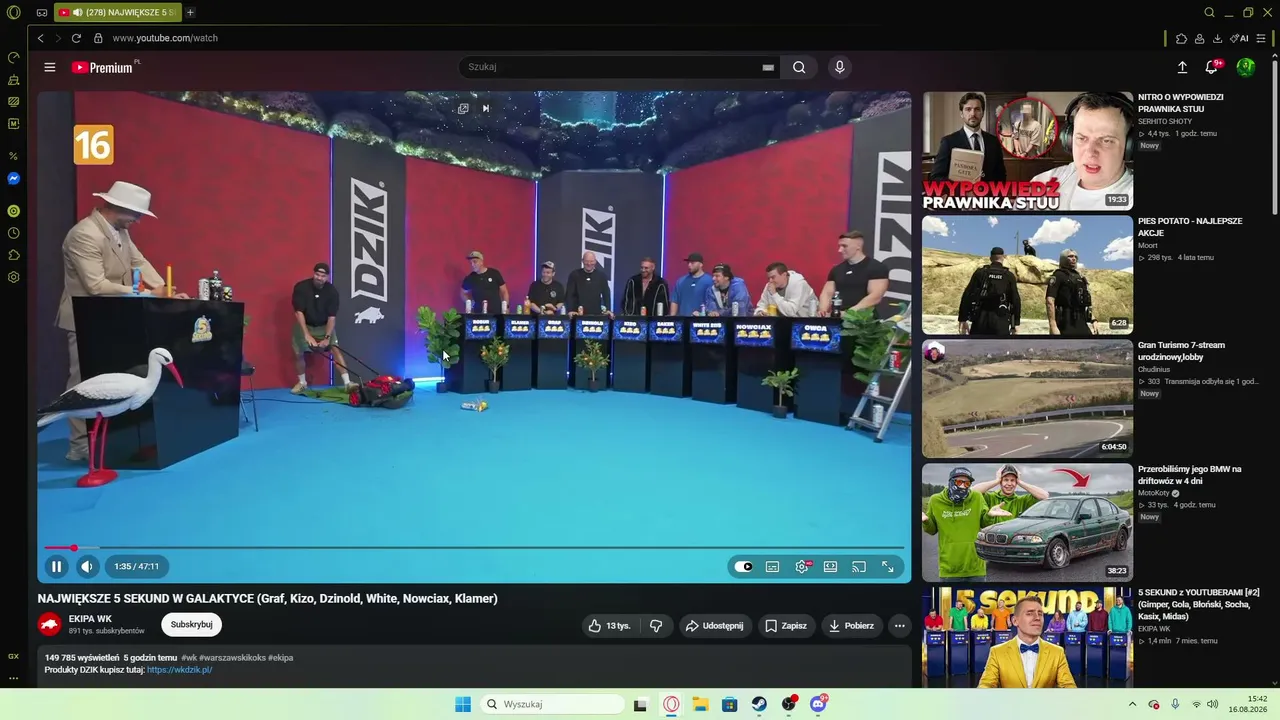The image size is (1280, 720).
Task: Open the 5 SEKUND z YOUTUBERAMI thumbnail
Action: point(1027,637)
